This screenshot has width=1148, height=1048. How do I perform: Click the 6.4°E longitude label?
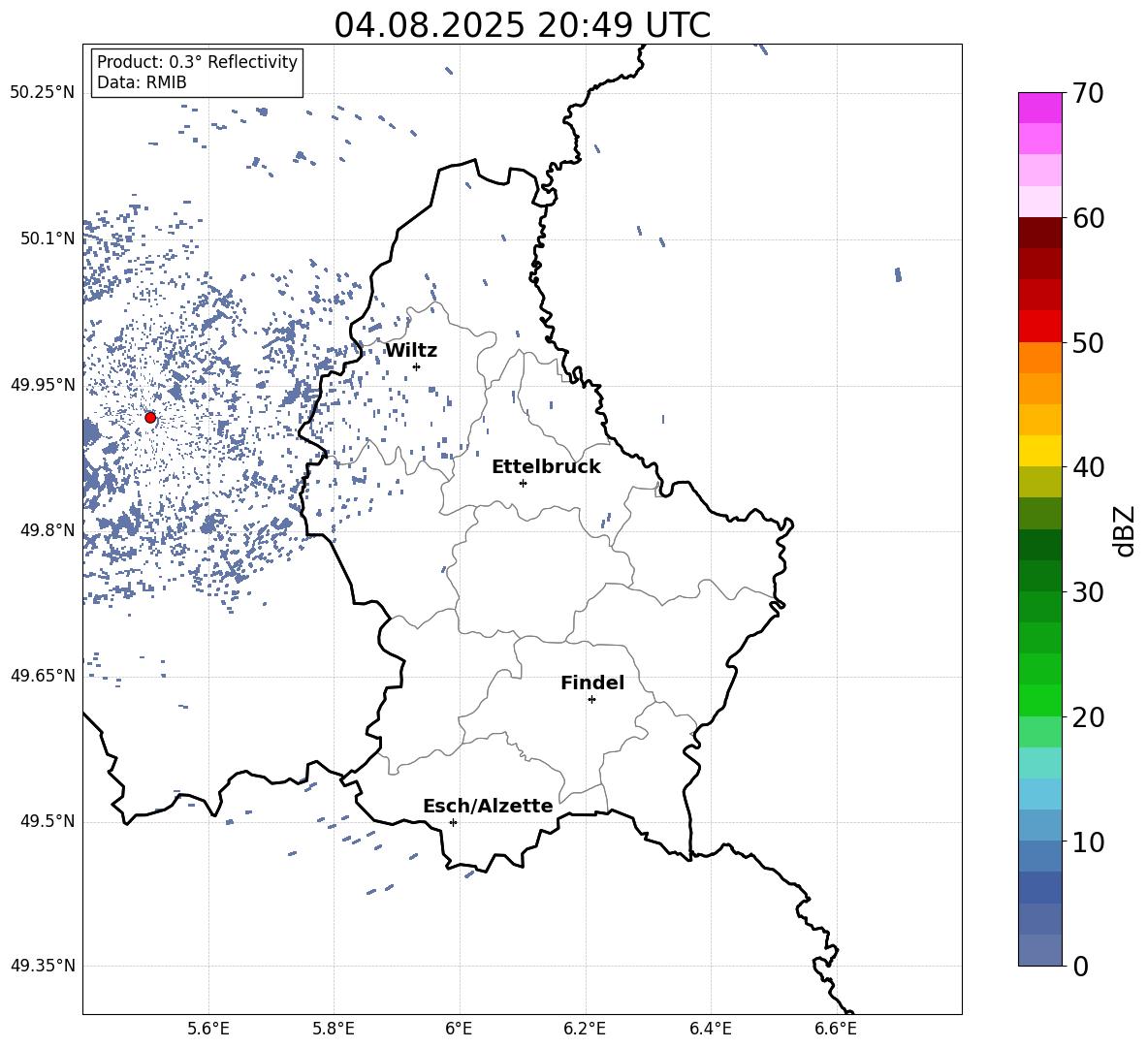[x=710, y=1029]
